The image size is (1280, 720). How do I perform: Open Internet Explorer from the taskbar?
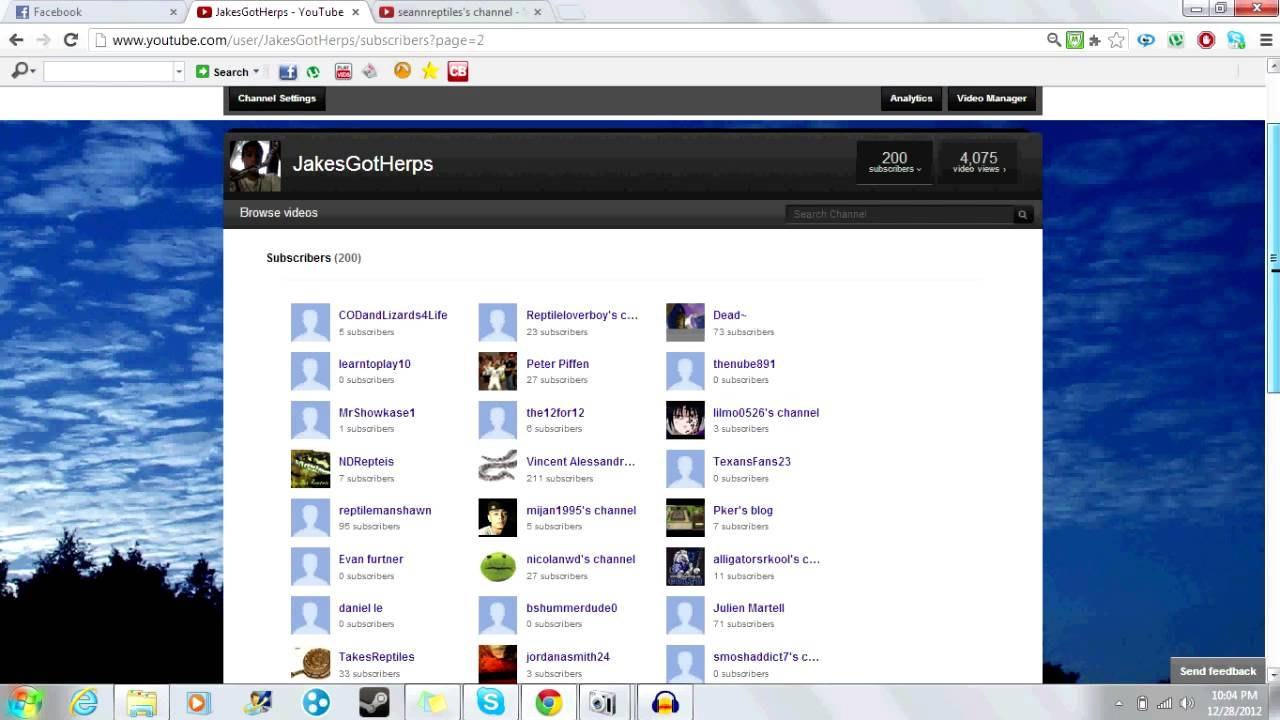coord(84,703)
